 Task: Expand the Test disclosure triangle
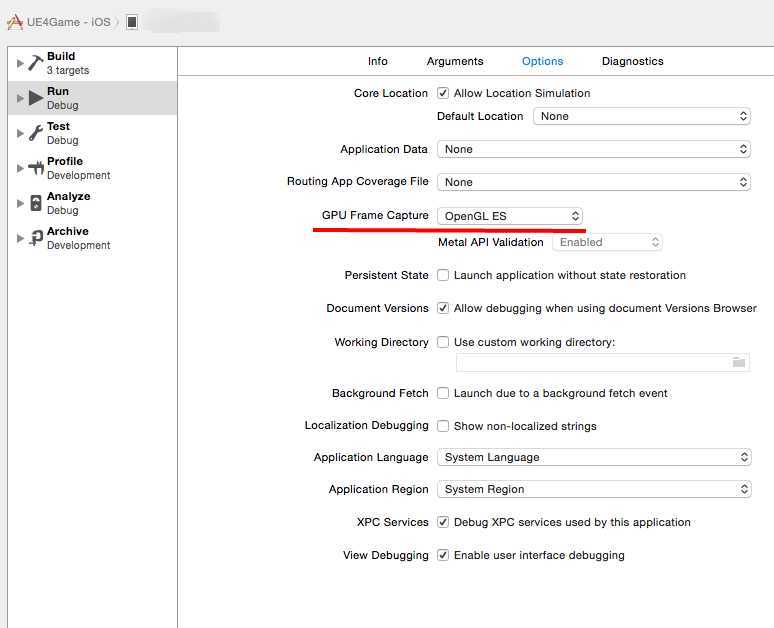20,133
